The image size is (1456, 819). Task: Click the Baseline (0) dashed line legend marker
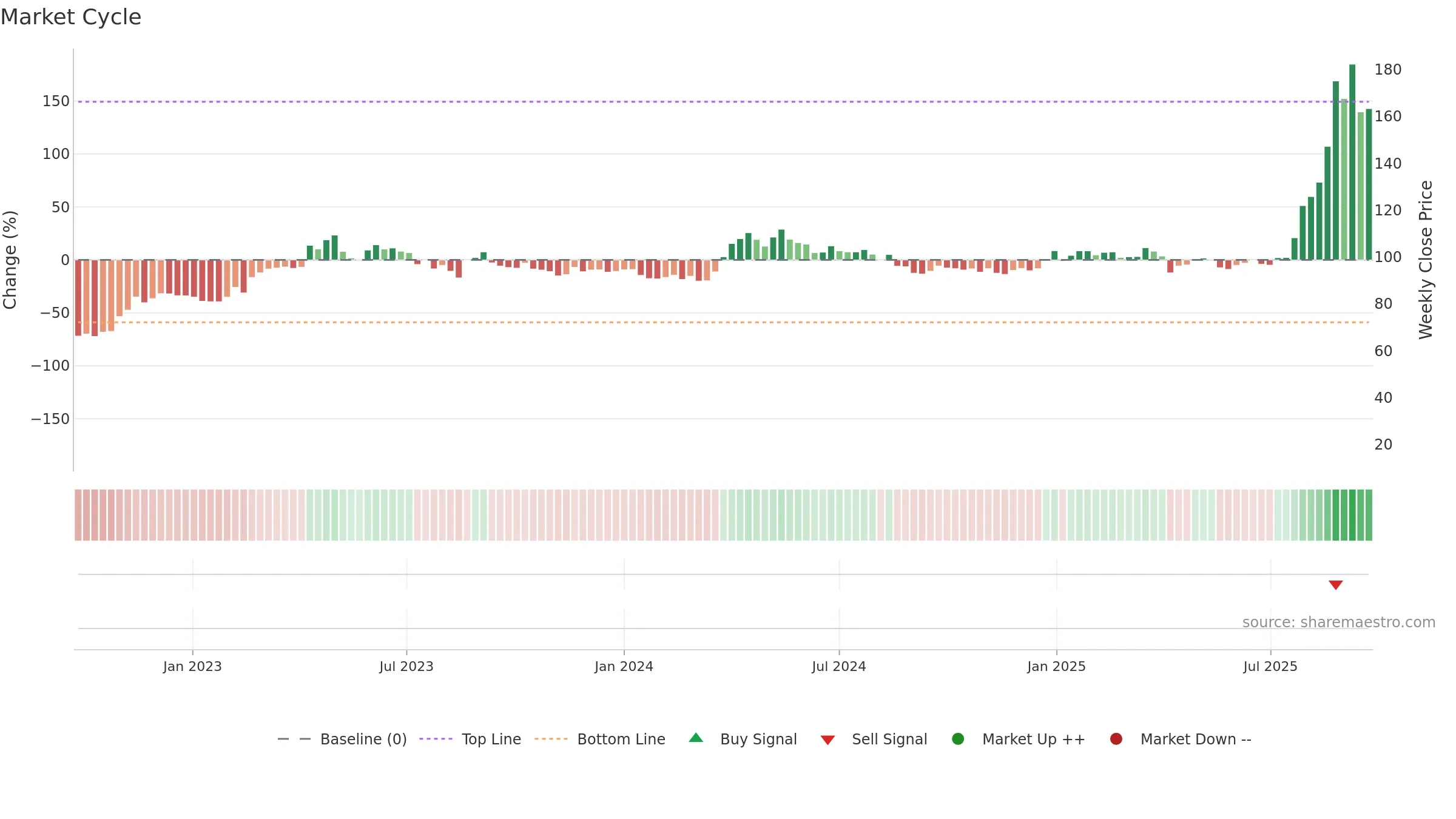tap(294, 739)
